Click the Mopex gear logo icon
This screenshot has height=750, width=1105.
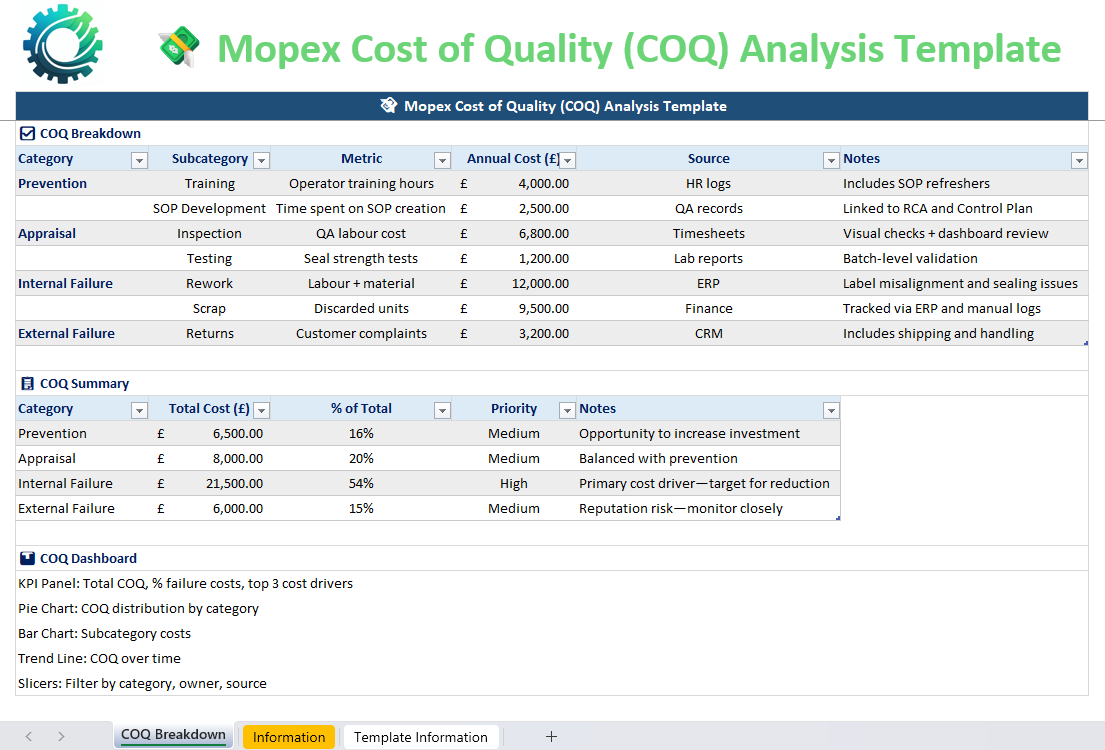[62, 43]
